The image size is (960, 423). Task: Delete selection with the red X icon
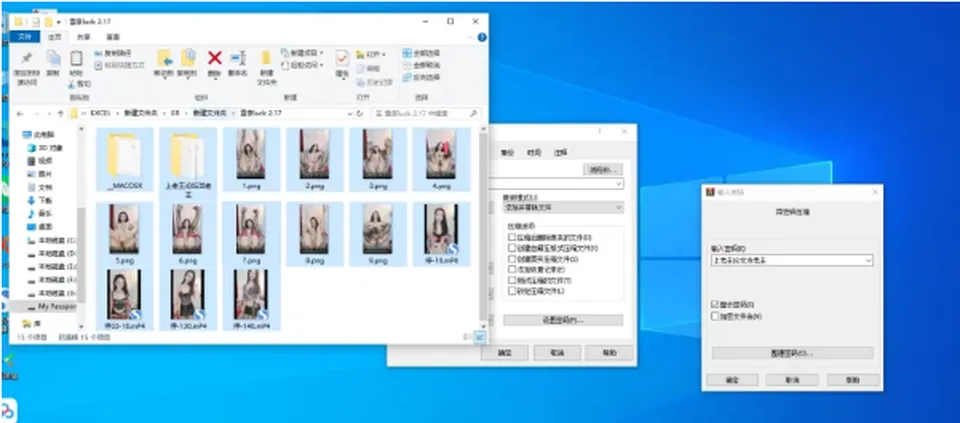click(x=214, y=63)
